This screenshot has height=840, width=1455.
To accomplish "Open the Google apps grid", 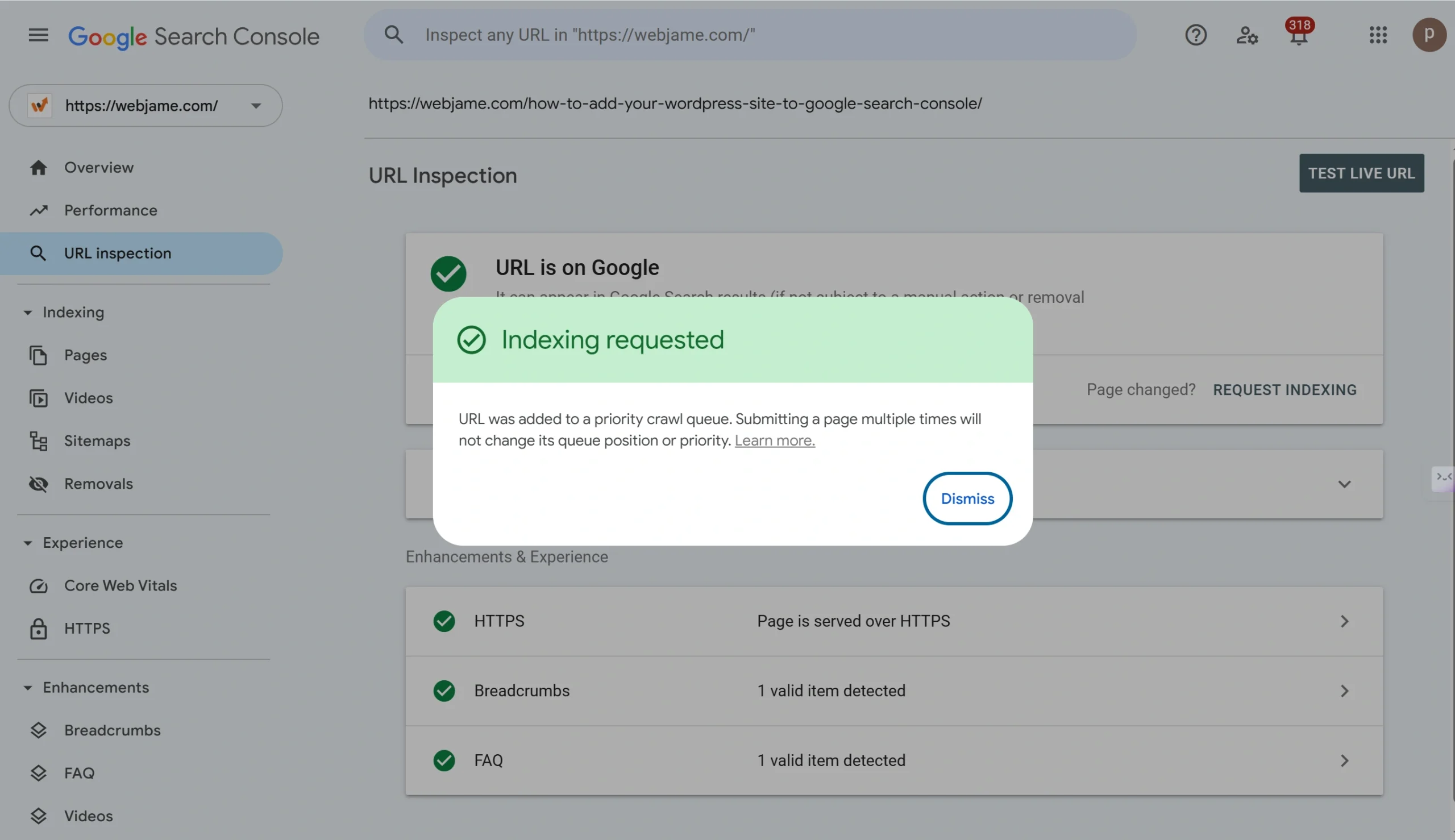I will pyautogui.click(x=1378, y=35).
